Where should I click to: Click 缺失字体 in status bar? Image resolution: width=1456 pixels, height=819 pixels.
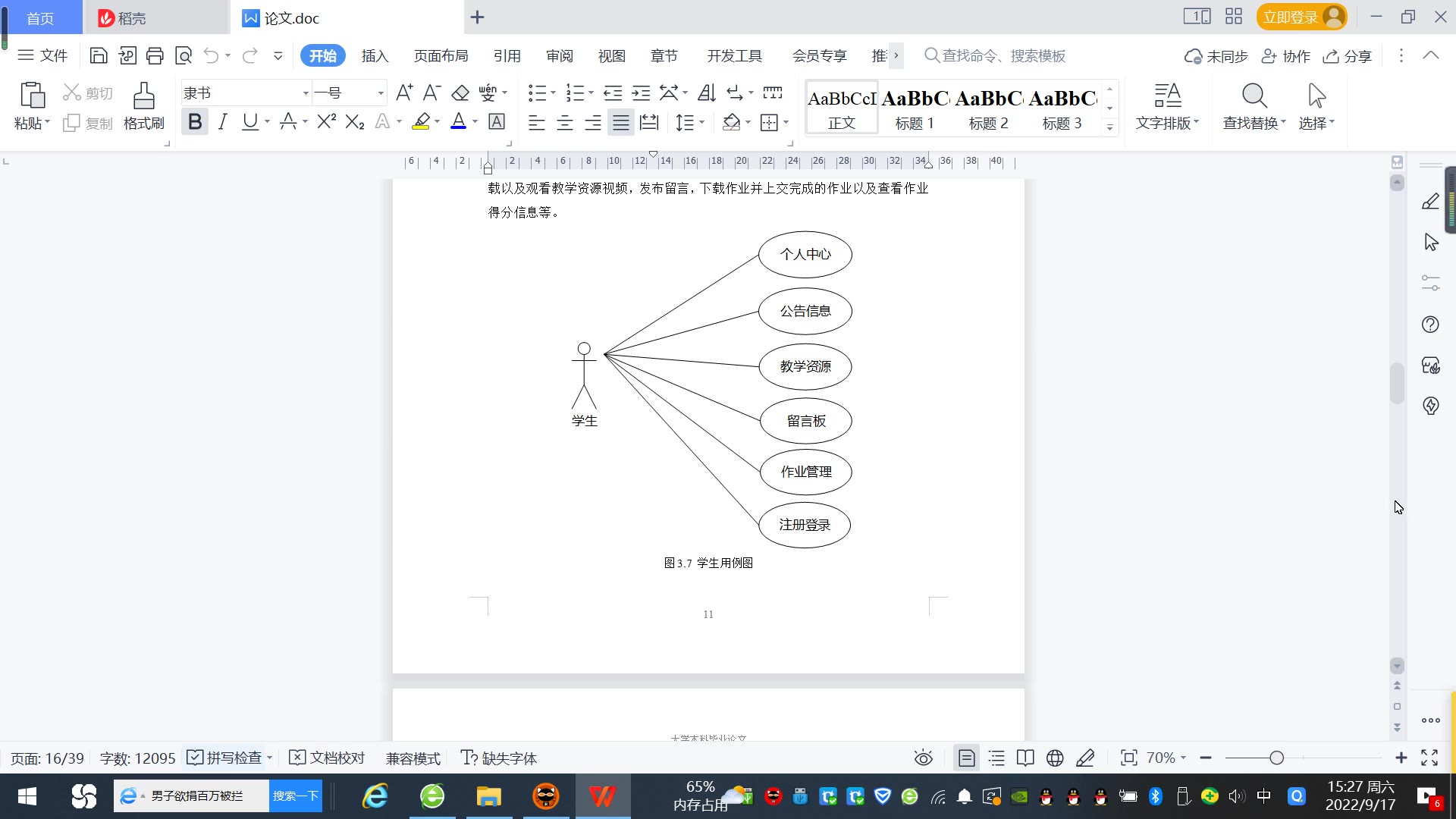click(498, 758)
